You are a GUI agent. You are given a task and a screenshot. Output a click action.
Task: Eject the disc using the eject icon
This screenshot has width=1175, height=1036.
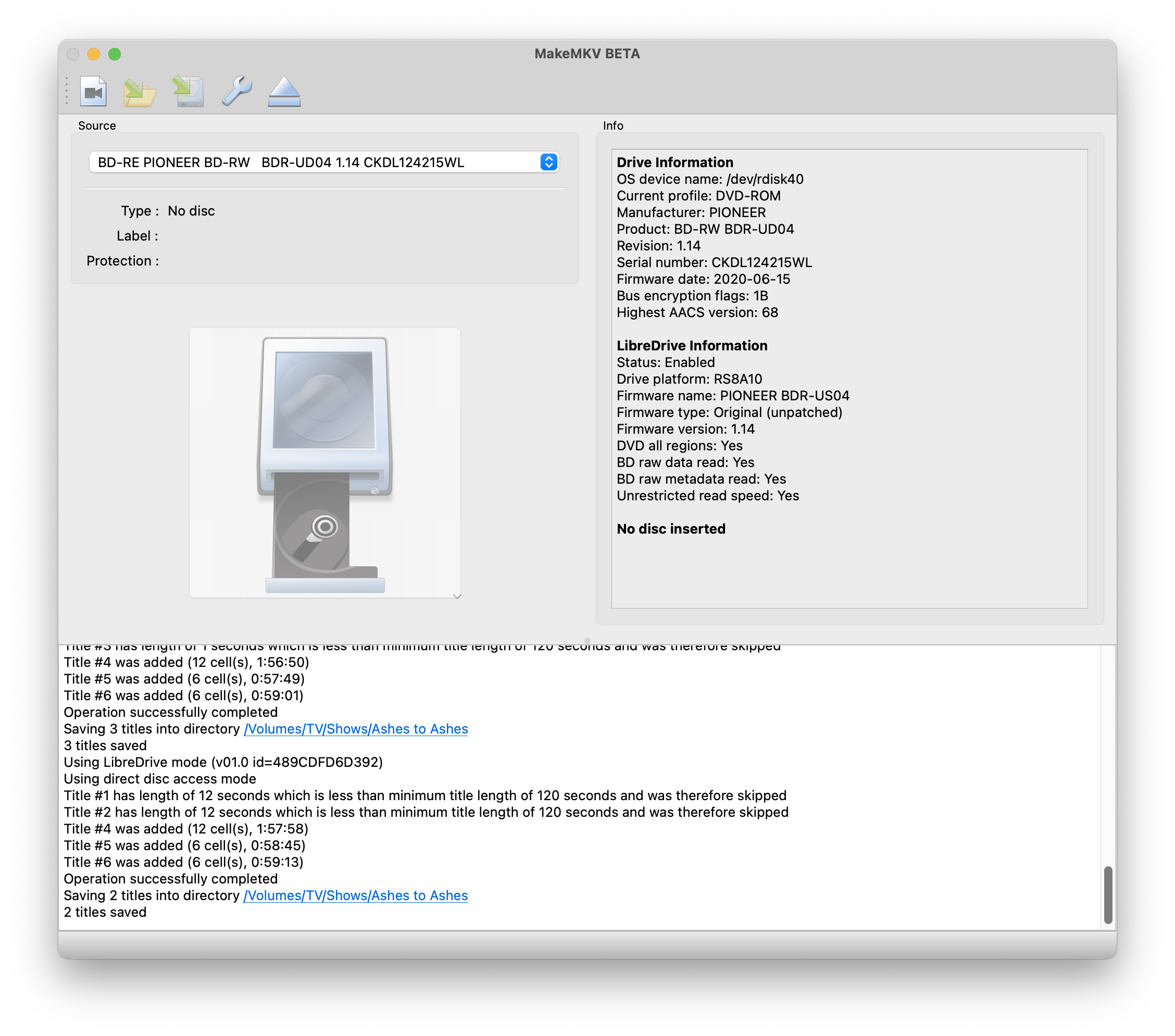click(284, 91)
